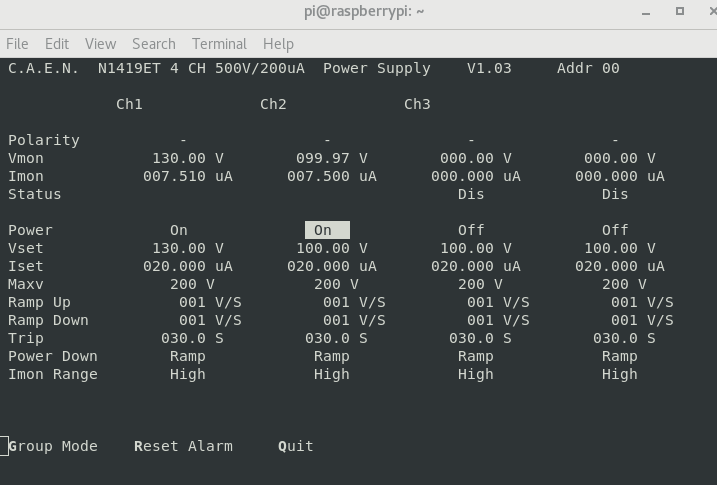Click the Reset Alarm option

point(183,446)
